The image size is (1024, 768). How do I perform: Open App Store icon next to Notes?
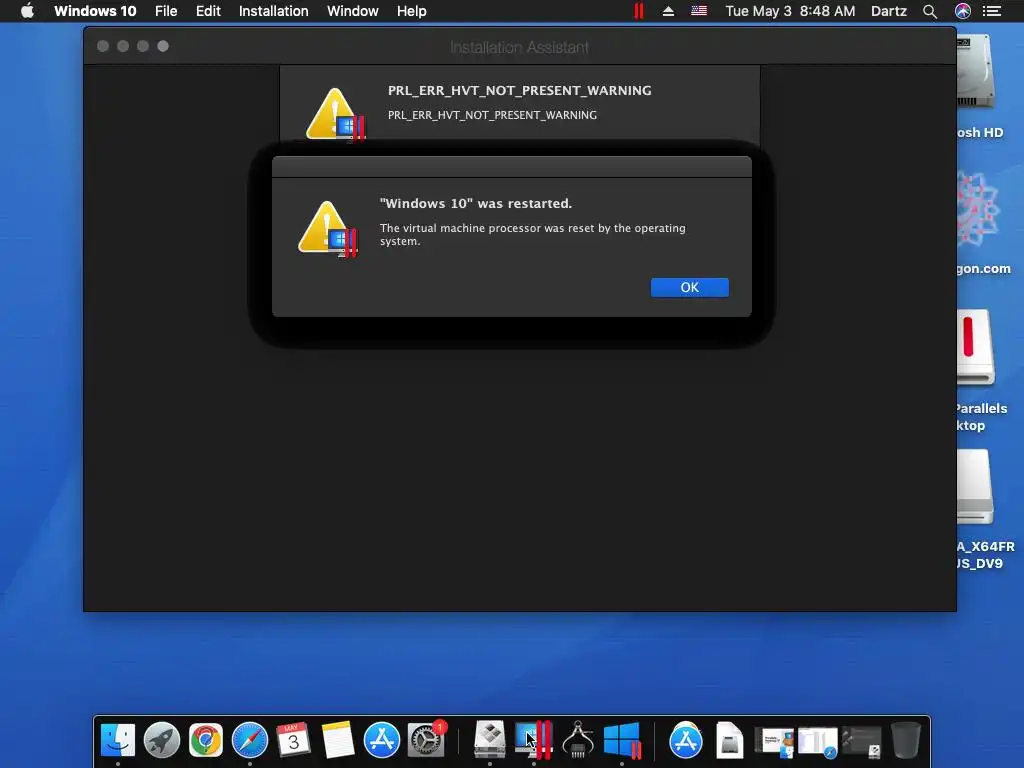point(381,740)
